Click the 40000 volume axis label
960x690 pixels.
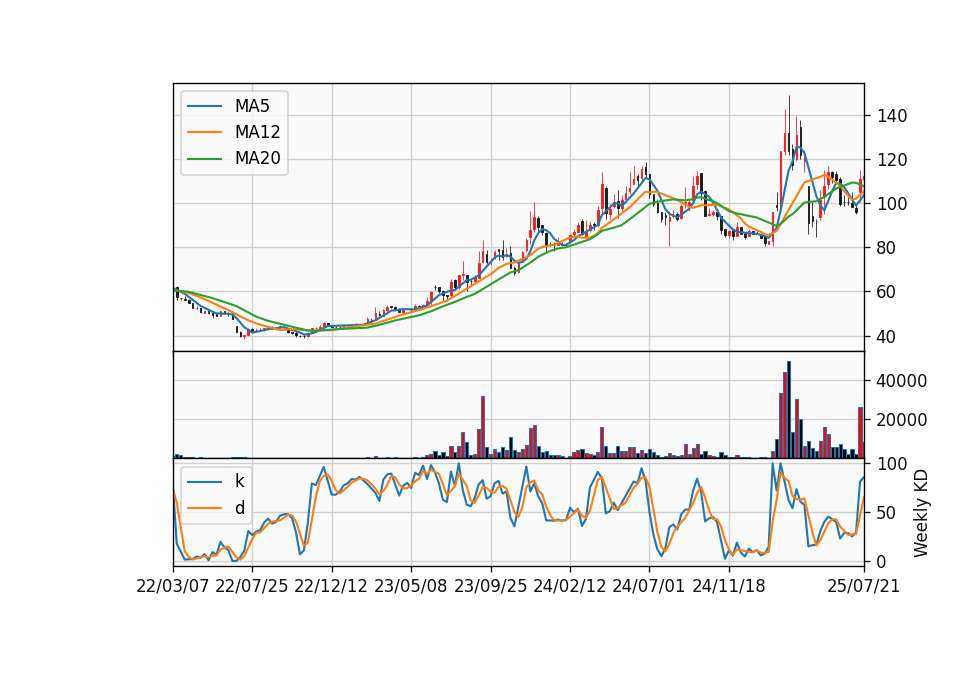coord(902,381)
